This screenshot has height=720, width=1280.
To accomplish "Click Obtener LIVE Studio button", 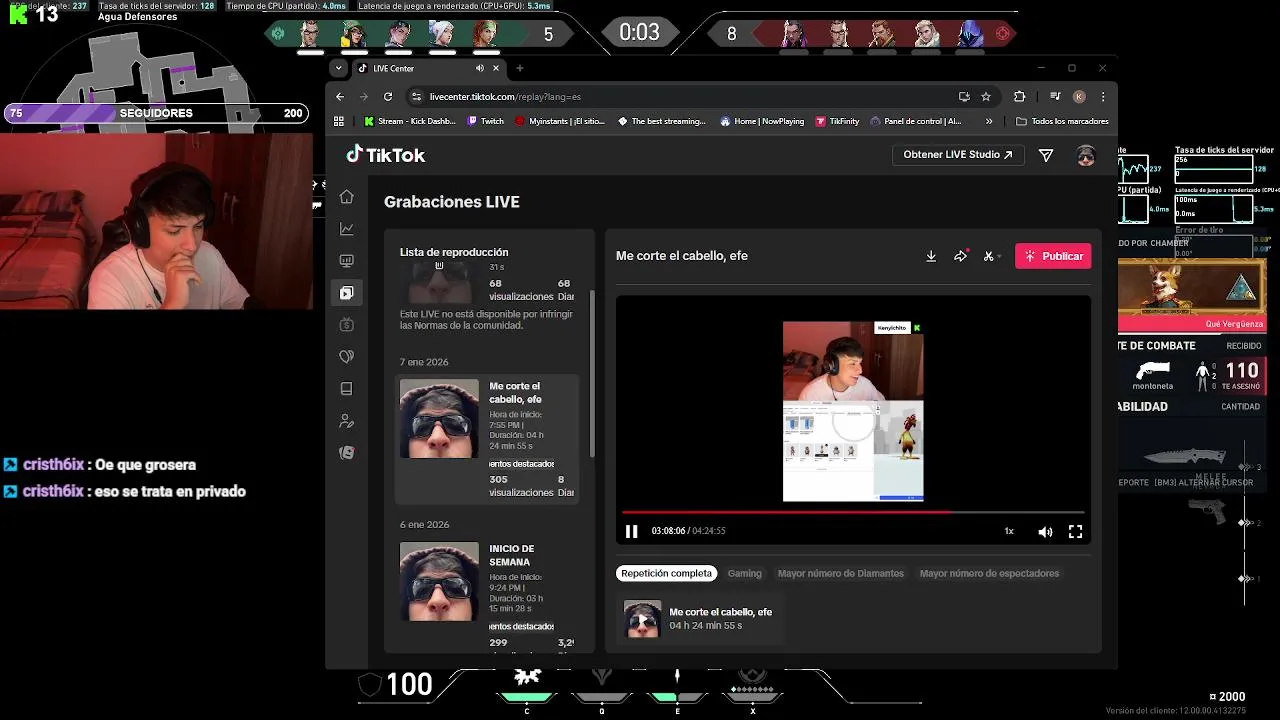I will [x=957, y=155].
